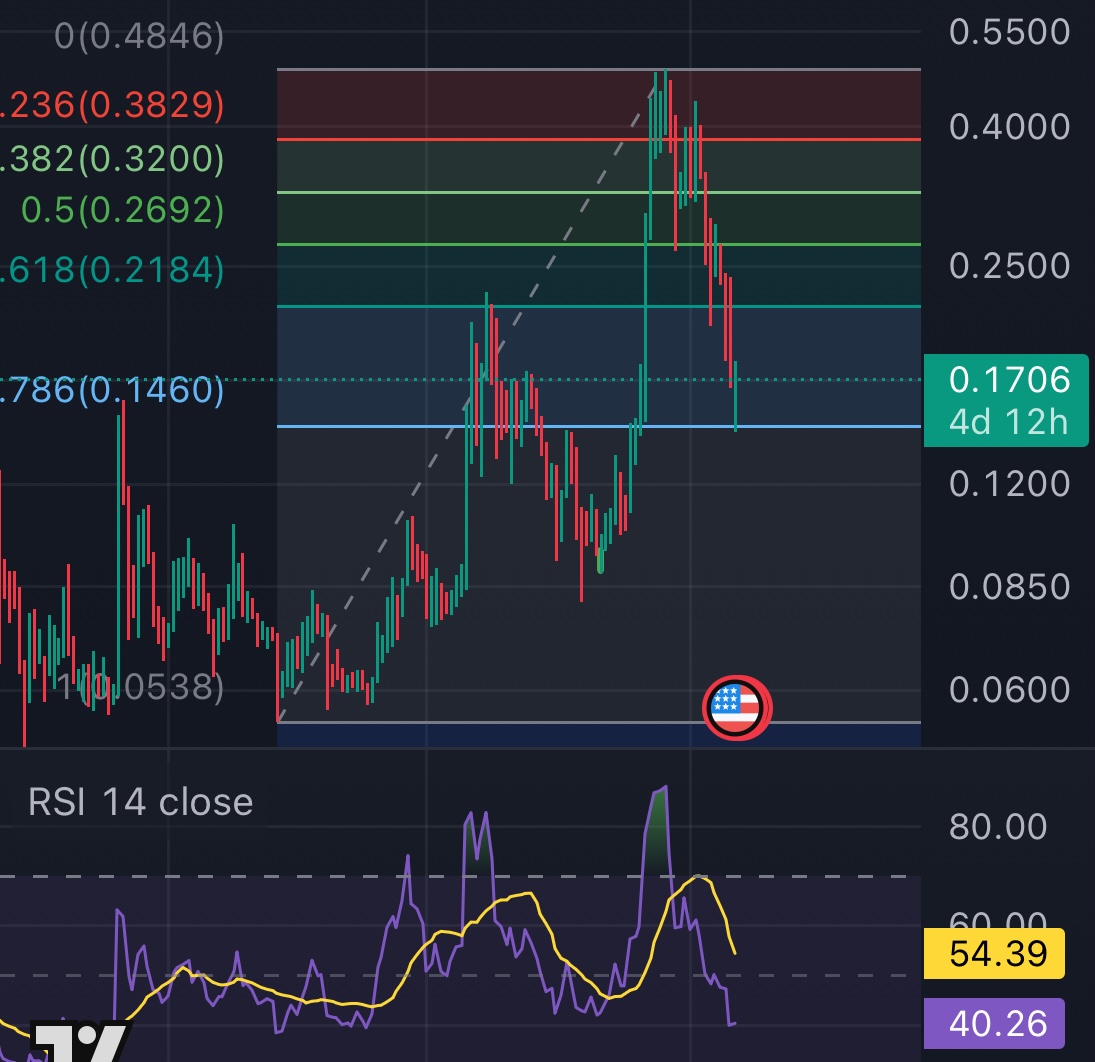Screen dimensions: 1095x1062
Task: Click the 0.0850 price on the axis
Action: (x=1009, y=586)
